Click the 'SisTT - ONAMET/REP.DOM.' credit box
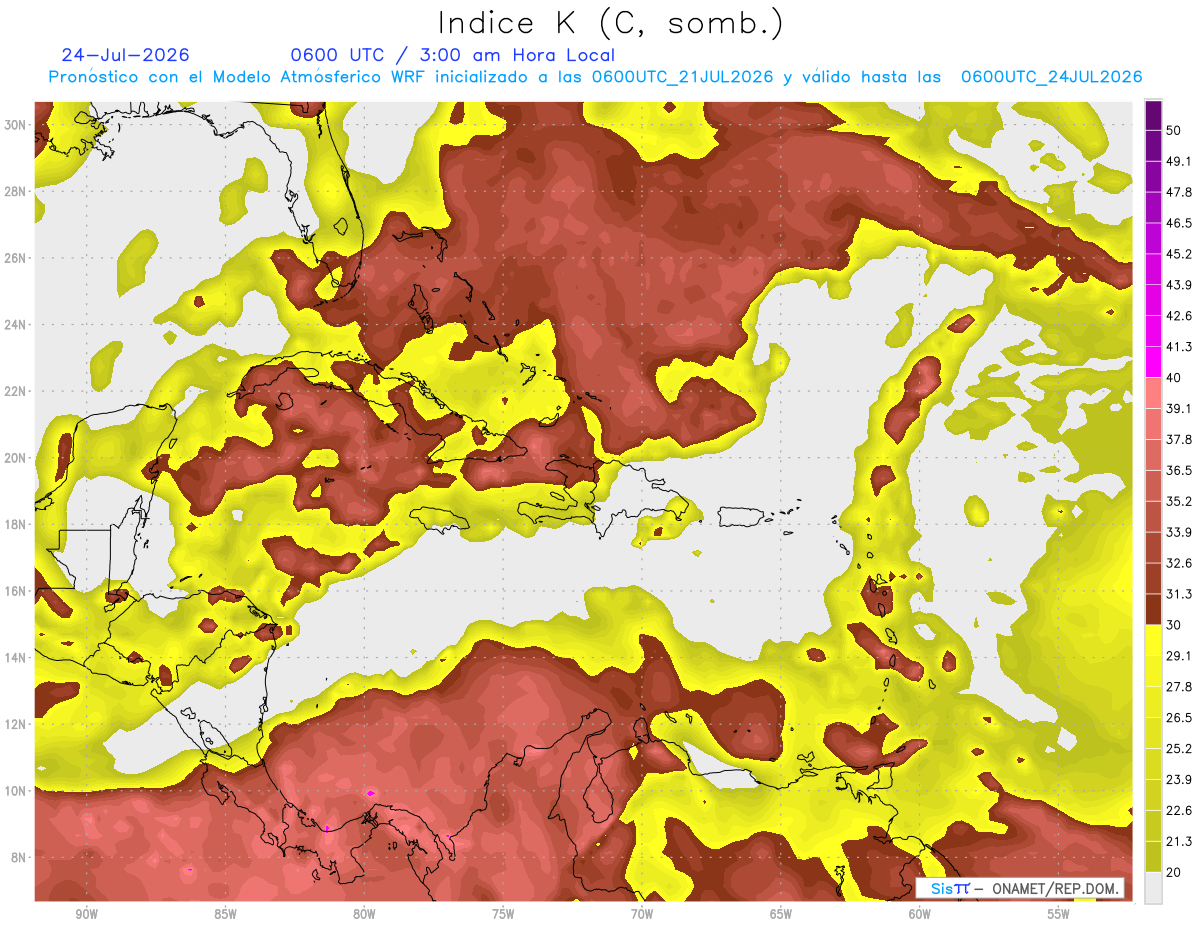 point(1020,888)
